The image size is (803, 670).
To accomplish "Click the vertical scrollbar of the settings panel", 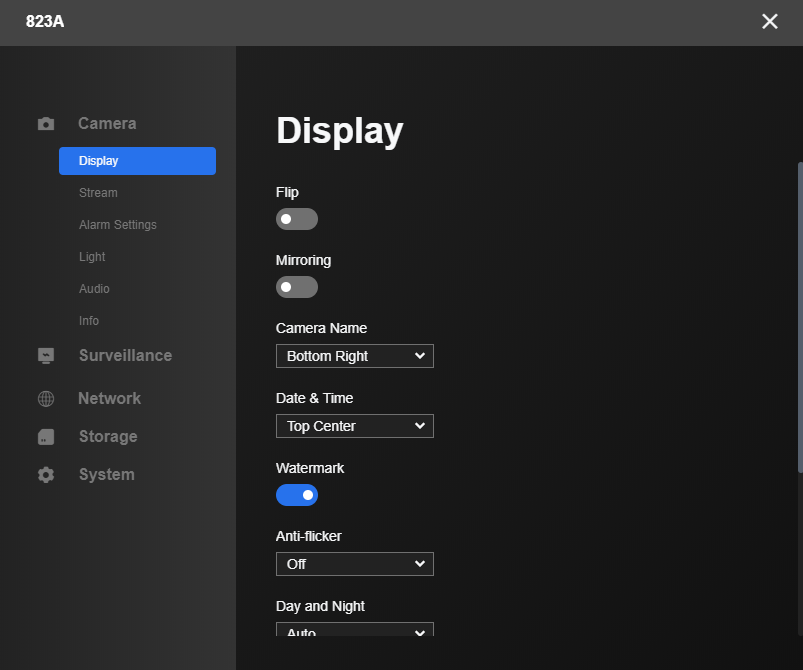I will [800, 318].
